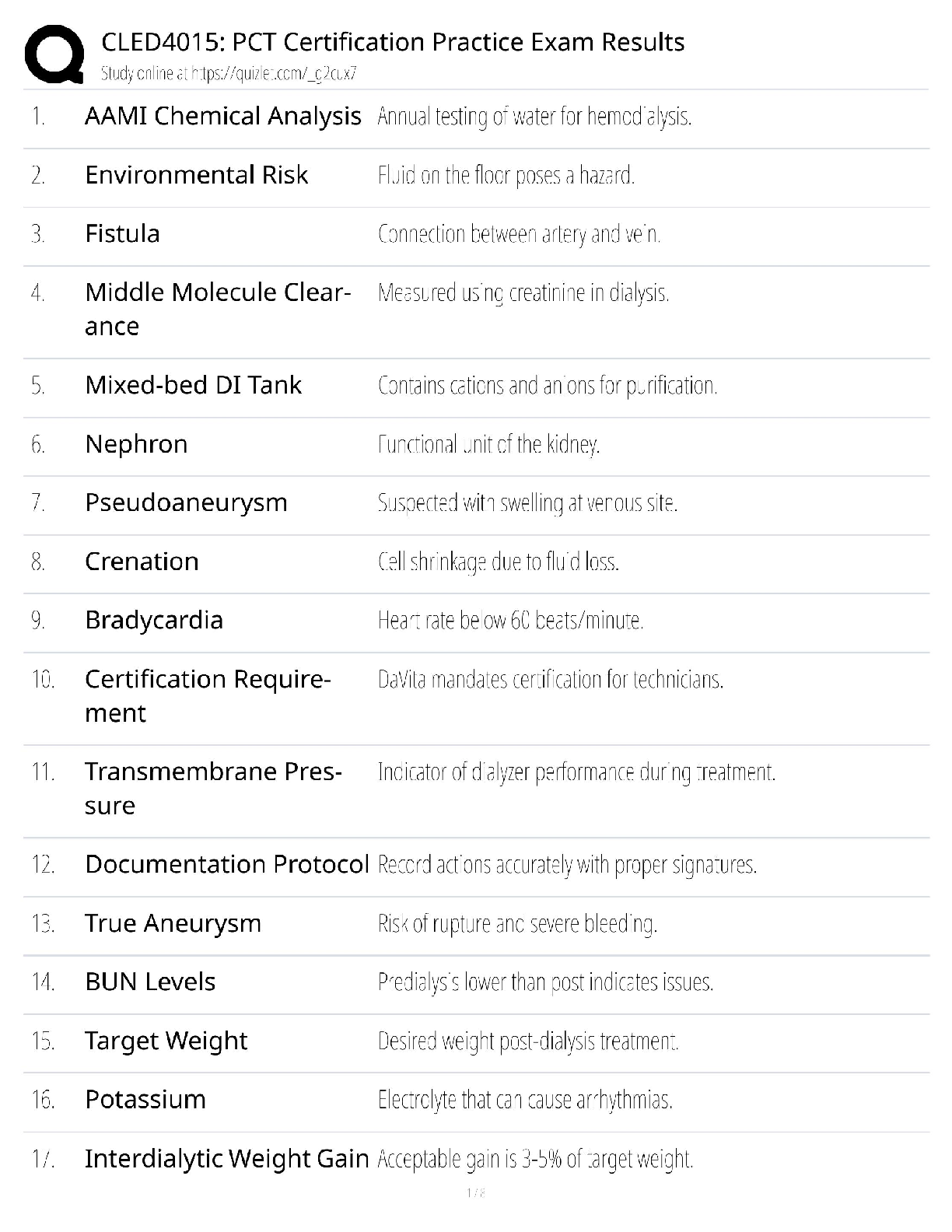The width and height of the screenshot is (952, 1232).
Task: Select the Certification Requirement term
Action: [208, 696]
